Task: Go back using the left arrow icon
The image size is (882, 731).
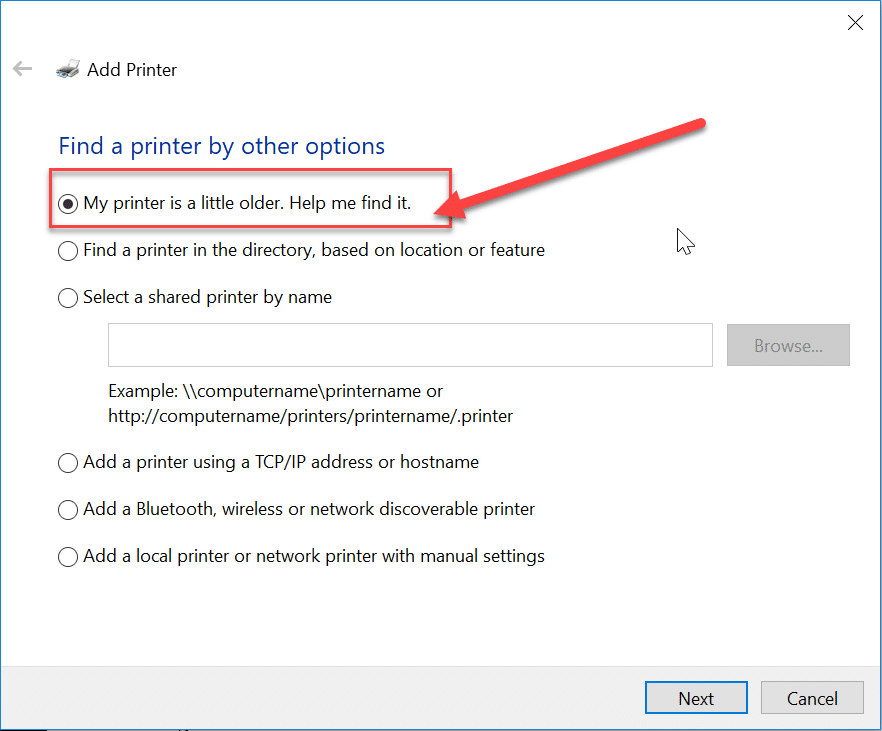Action: coord(22,69)
